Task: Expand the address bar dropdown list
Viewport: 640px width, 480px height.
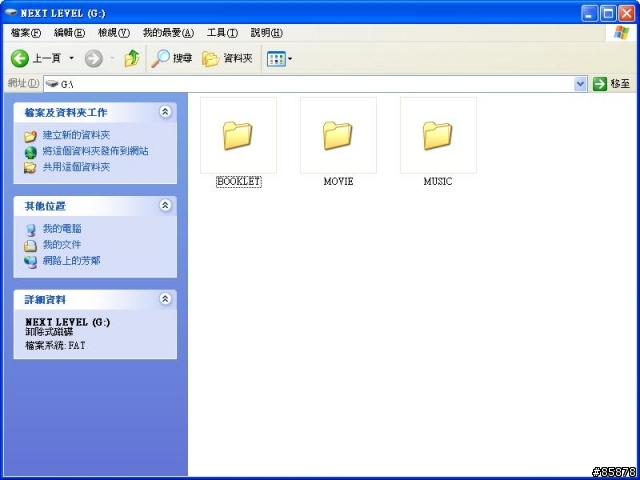Action: 580,84
